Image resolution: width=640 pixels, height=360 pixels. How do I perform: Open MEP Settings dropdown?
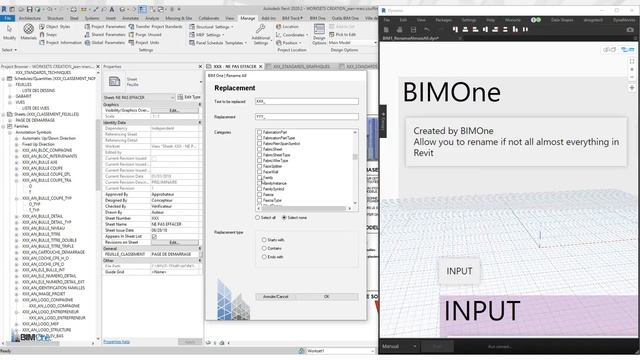tap(207, 35)
